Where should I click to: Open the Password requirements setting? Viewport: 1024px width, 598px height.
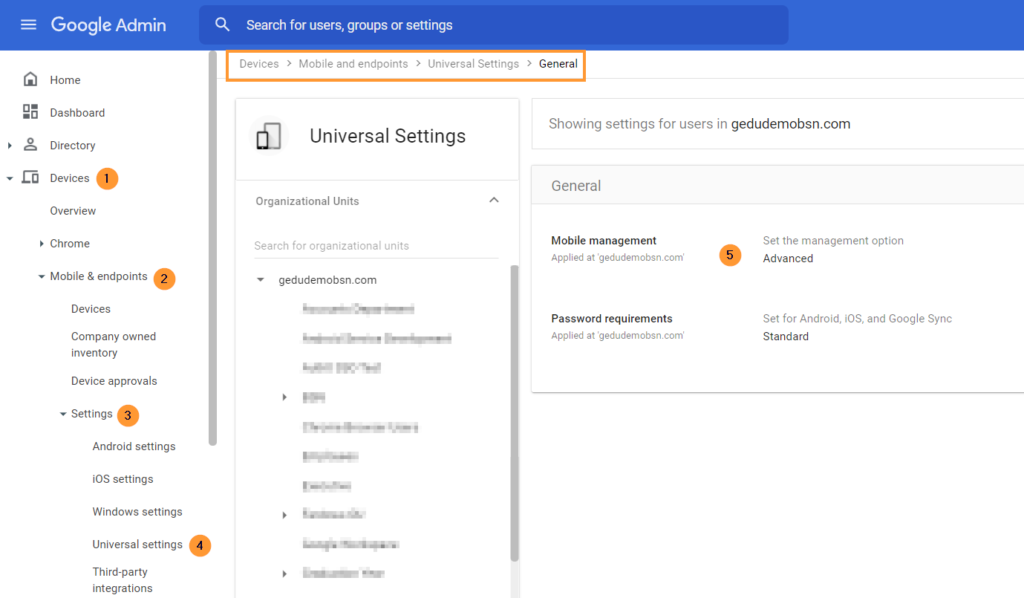611,318
